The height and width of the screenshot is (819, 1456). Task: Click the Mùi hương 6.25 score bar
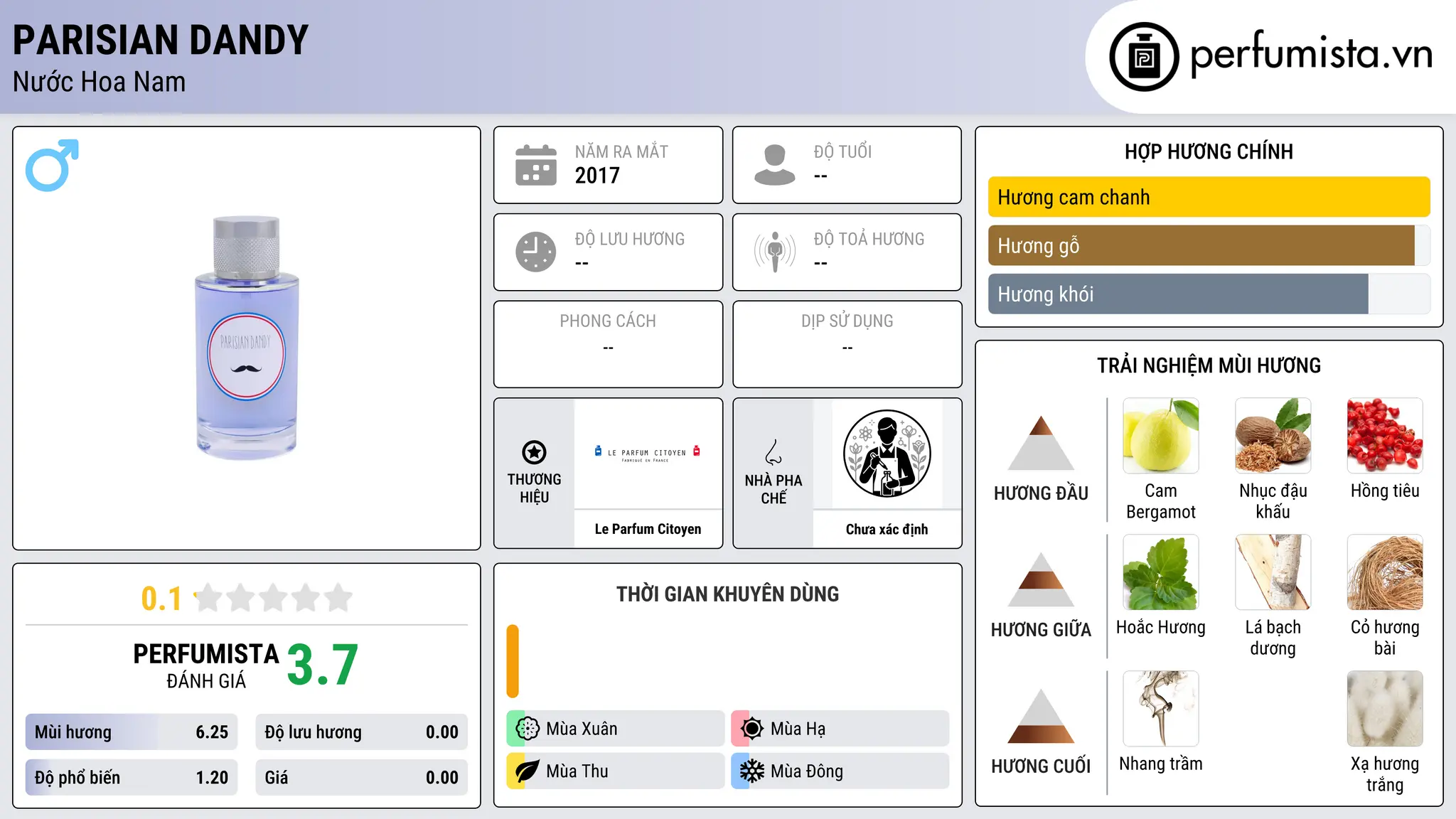click(x=132, y=732)
